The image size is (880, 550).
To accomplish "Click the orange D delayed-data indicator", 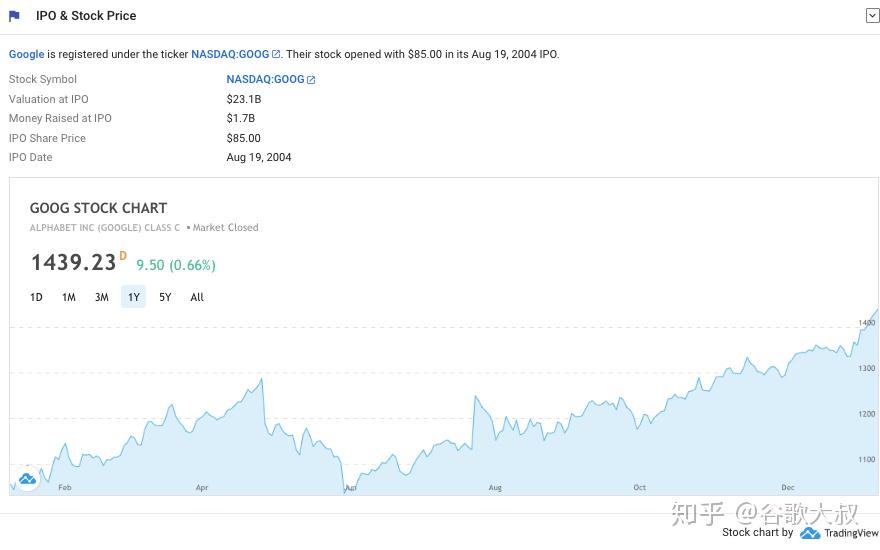I will [123, 256].
